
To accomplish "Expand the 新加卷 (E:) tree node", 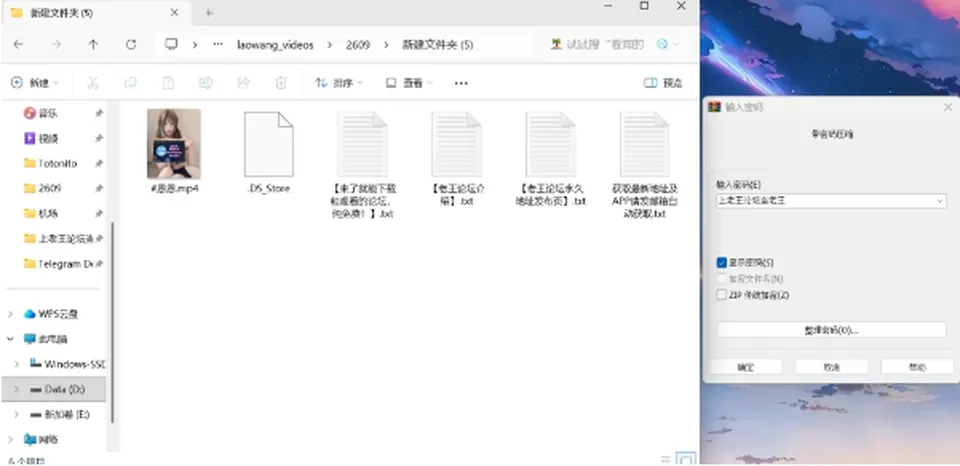I will [17, 414].
